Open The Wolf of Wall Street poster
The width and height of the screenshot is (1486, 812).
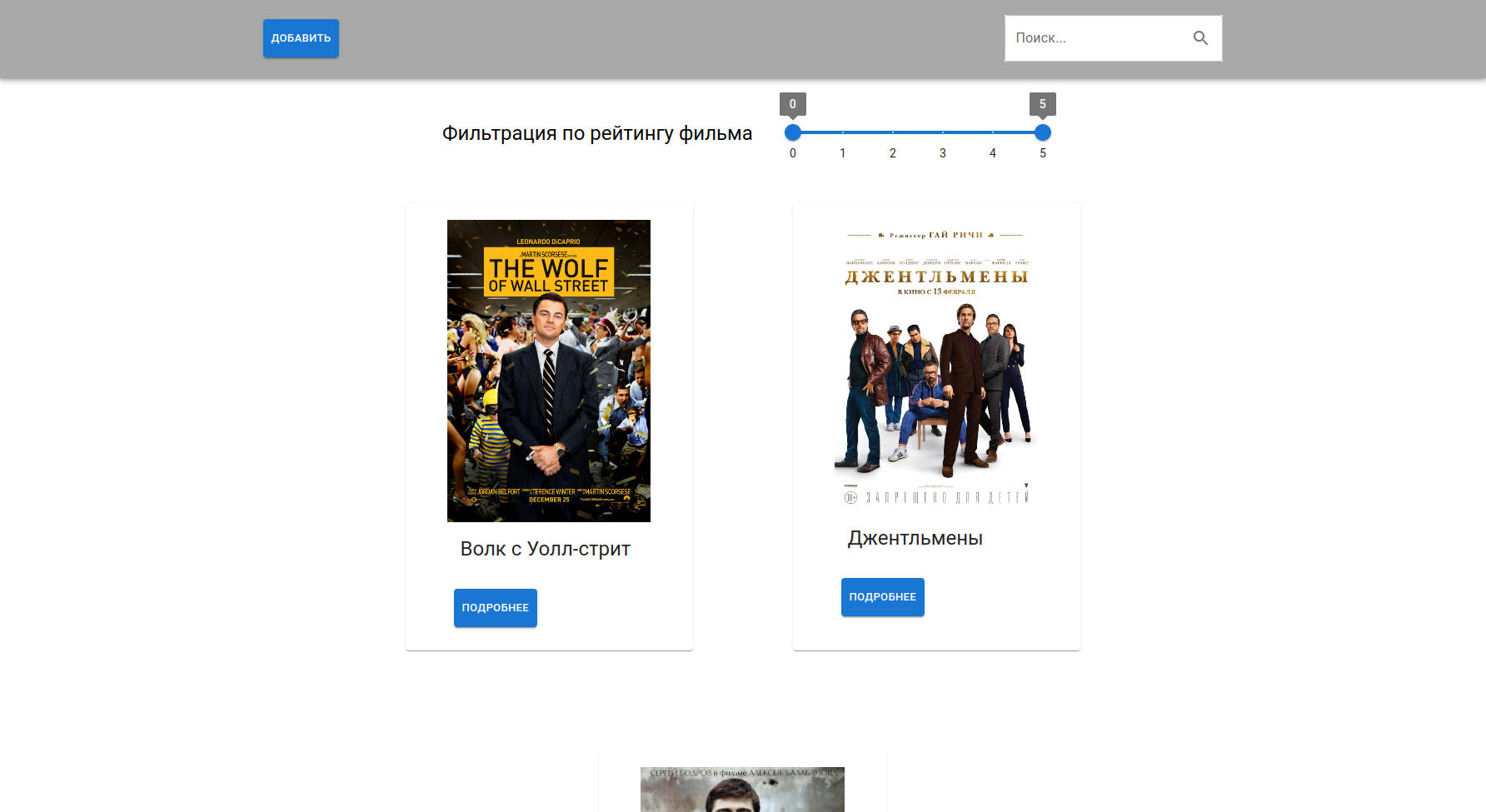[x=548, y=370]
